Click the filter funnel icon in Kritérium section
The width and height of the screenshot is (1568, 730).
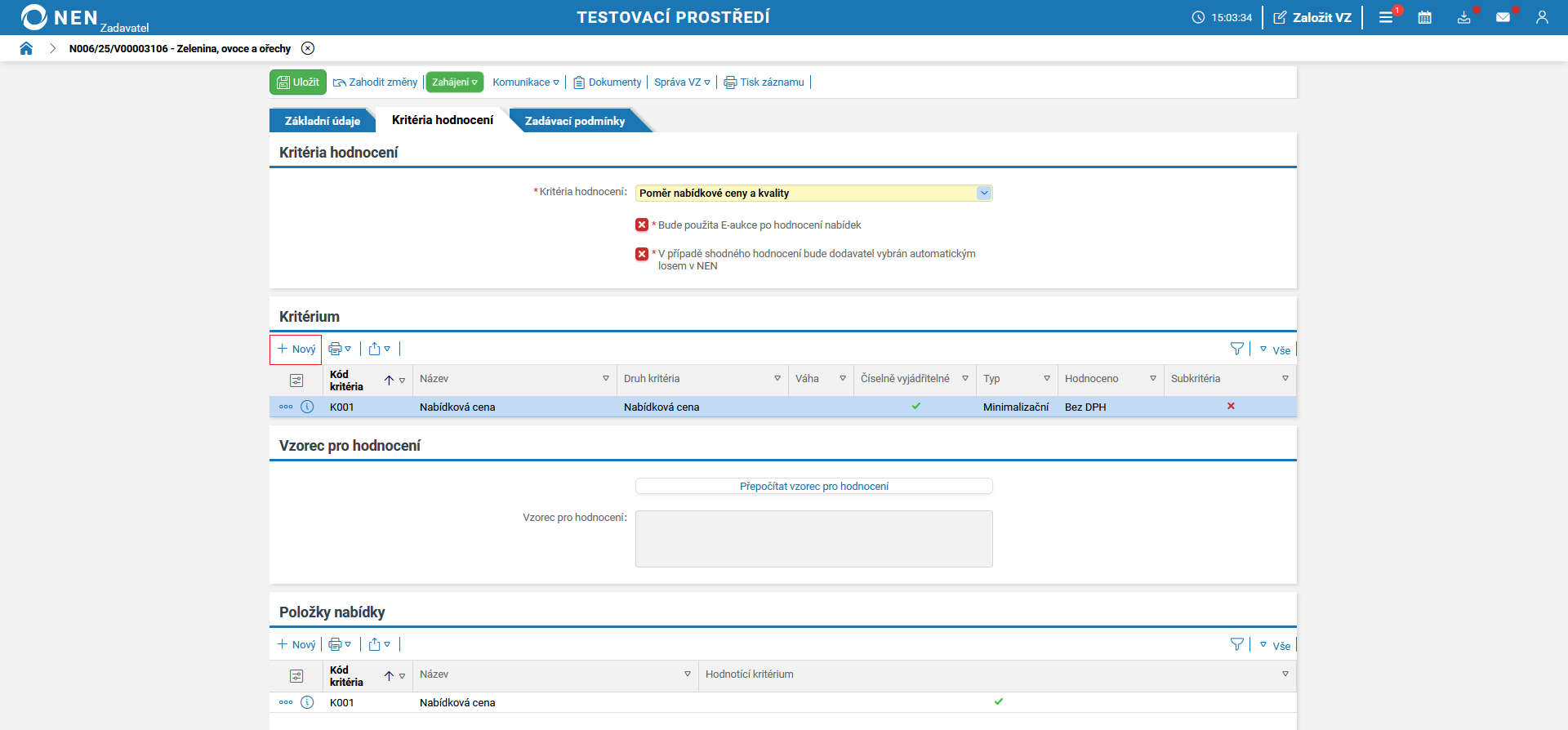pos(1237,349)
